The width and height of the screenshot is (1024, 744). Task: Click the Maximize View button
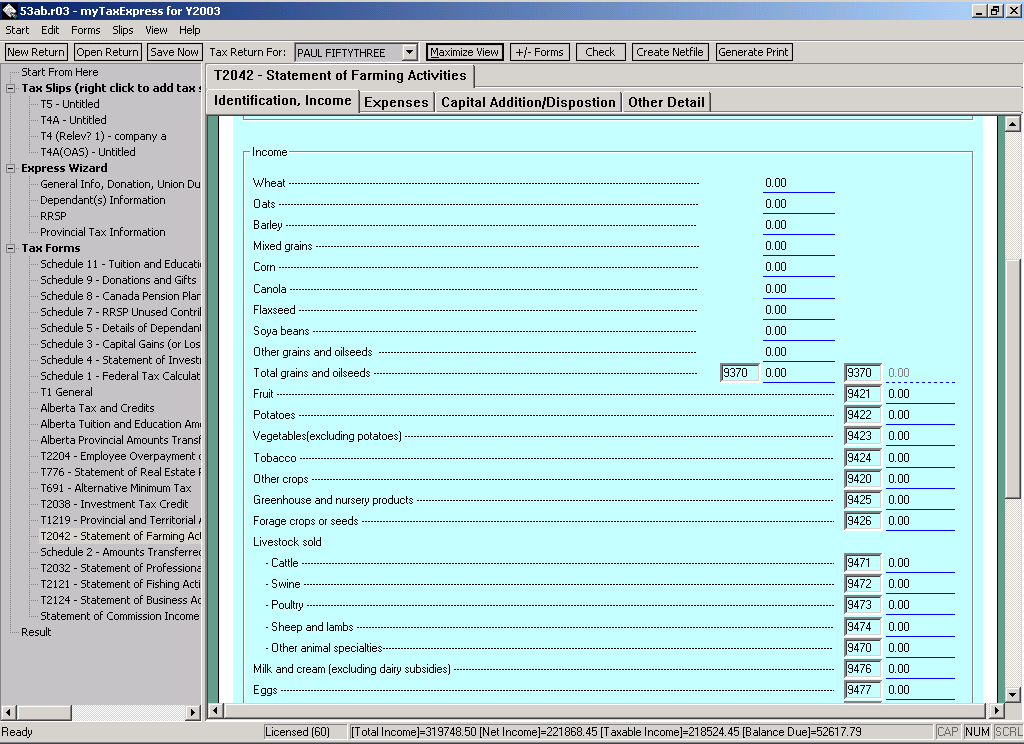(x=464, y=52)
